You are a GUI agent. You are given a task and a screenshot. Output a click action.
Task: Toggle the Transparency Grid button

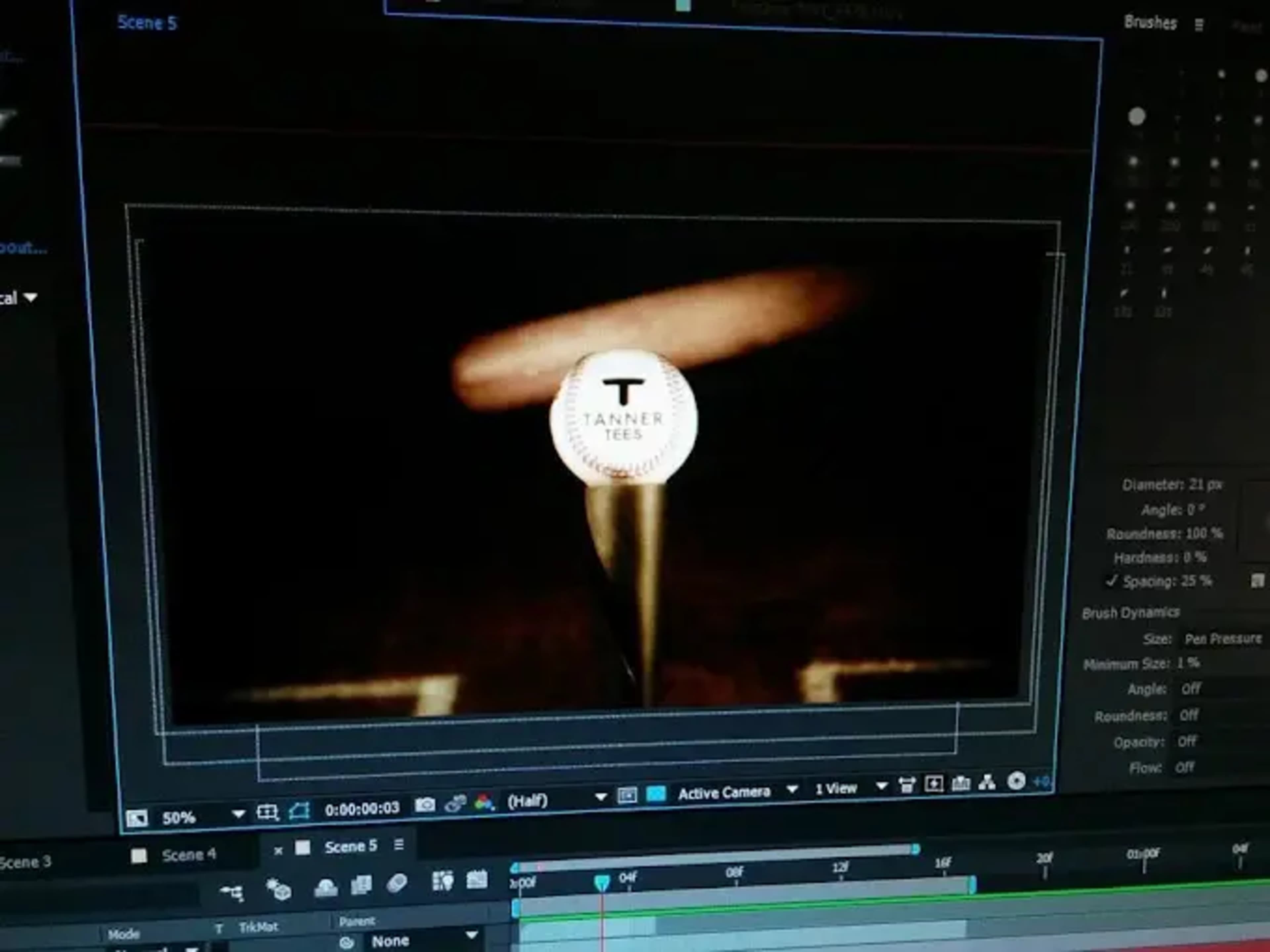click(x=656, y=794)
